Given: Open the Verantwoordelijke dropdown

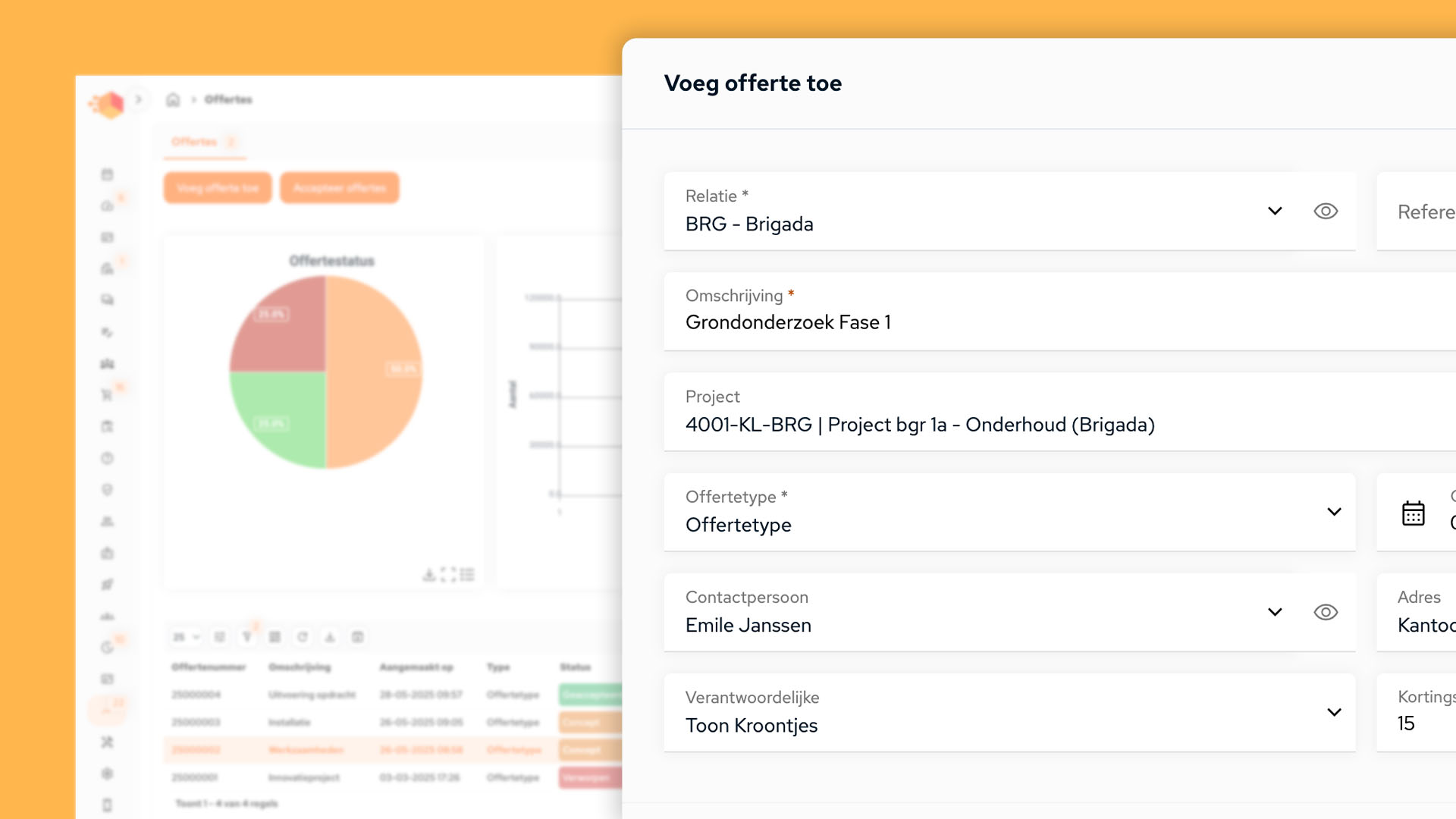Looking at the screenshot, I should tap(1334, 712).
